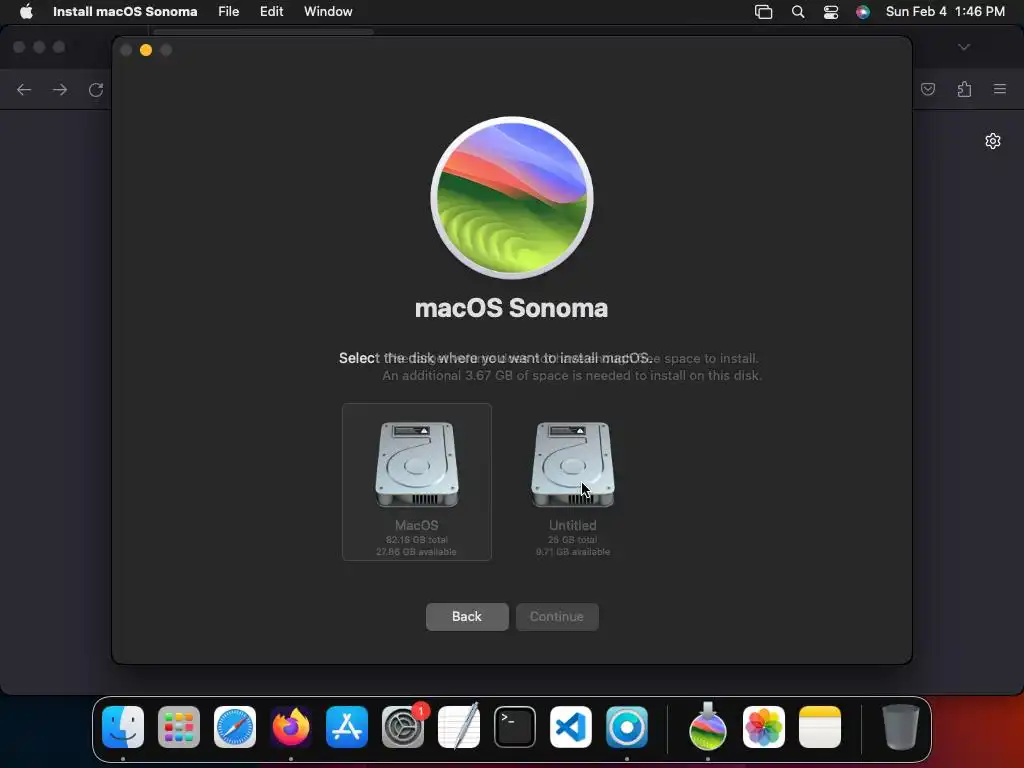1024x768 pixels.
Task: Open Spotlight search in menu bar
Action: pyautogui.click(x=797, y=12)
